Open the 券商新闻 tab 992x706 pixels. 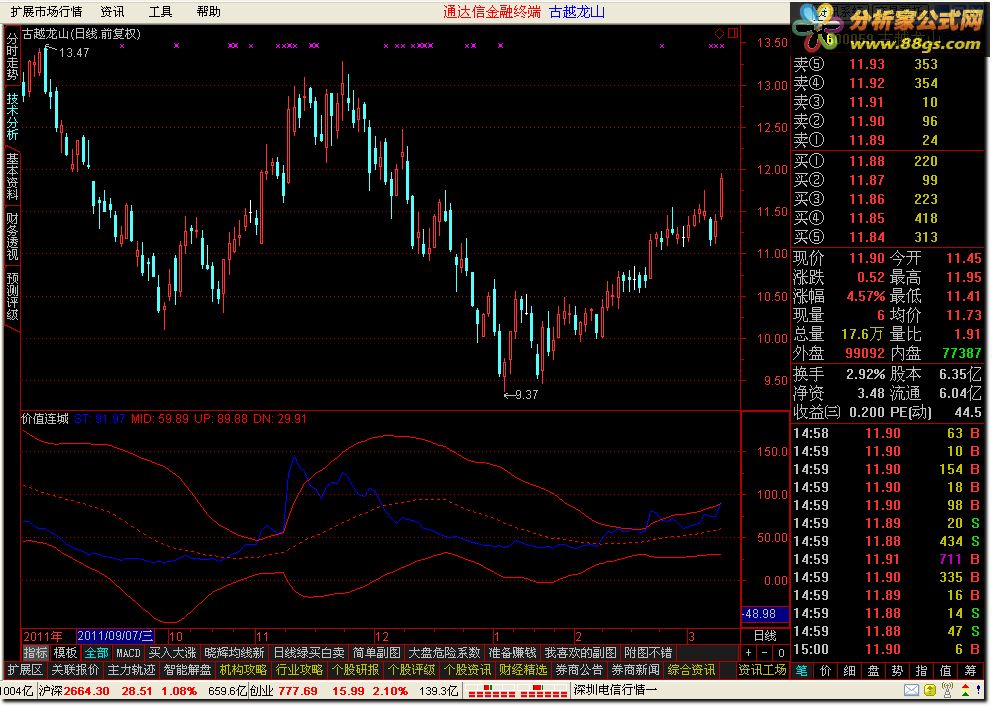[x=635, y=670]
